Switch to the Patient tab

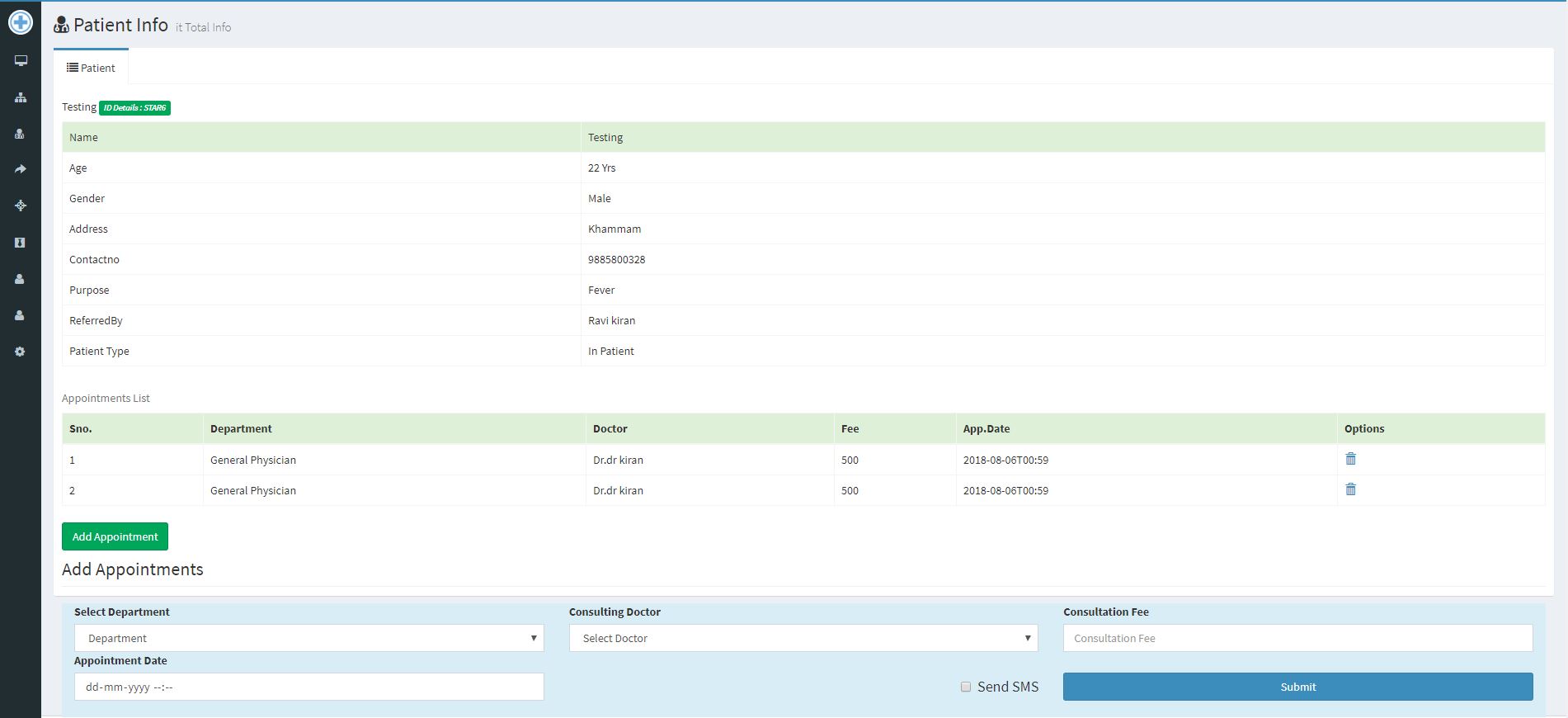tap(91, 68)
